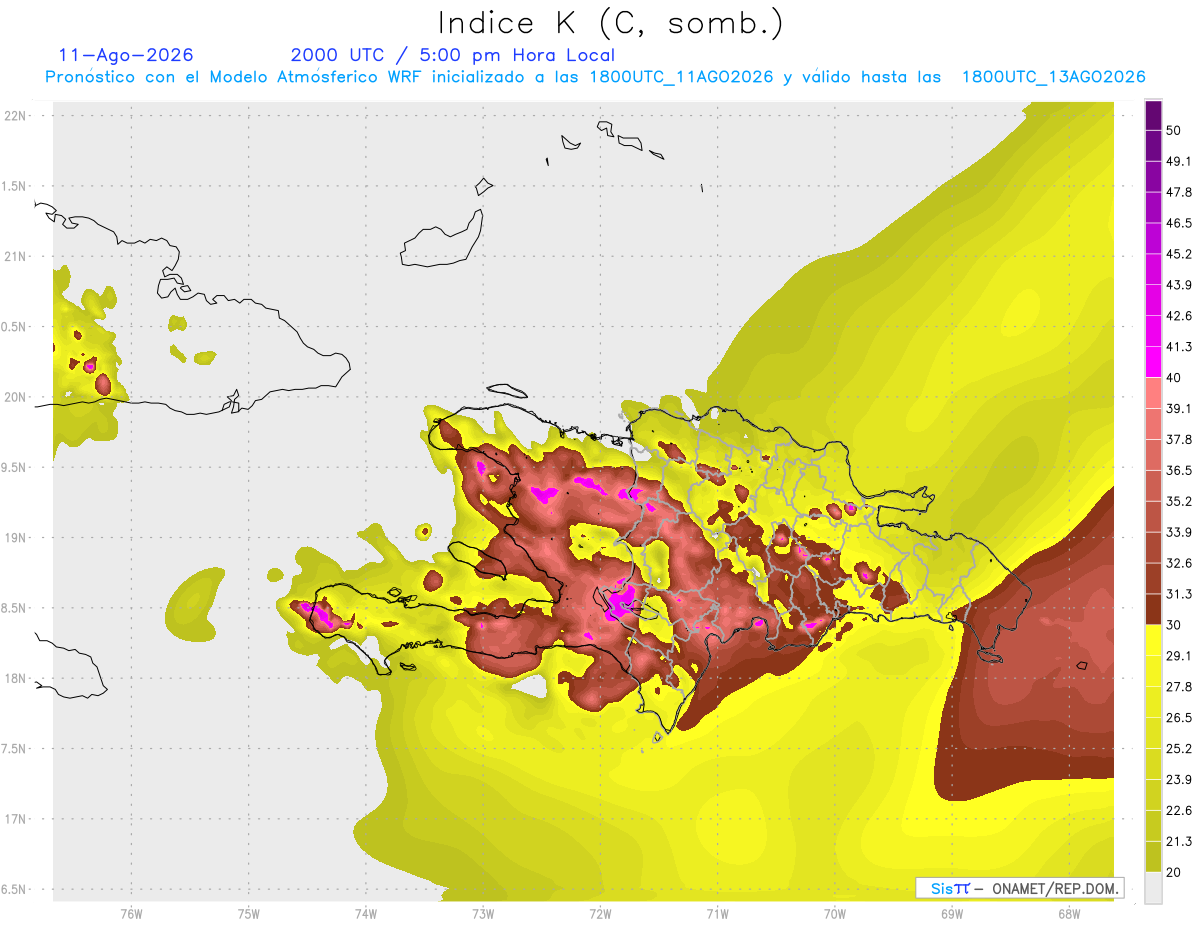
Task: Click the "45.2" color bar label
Action: 1178,254
